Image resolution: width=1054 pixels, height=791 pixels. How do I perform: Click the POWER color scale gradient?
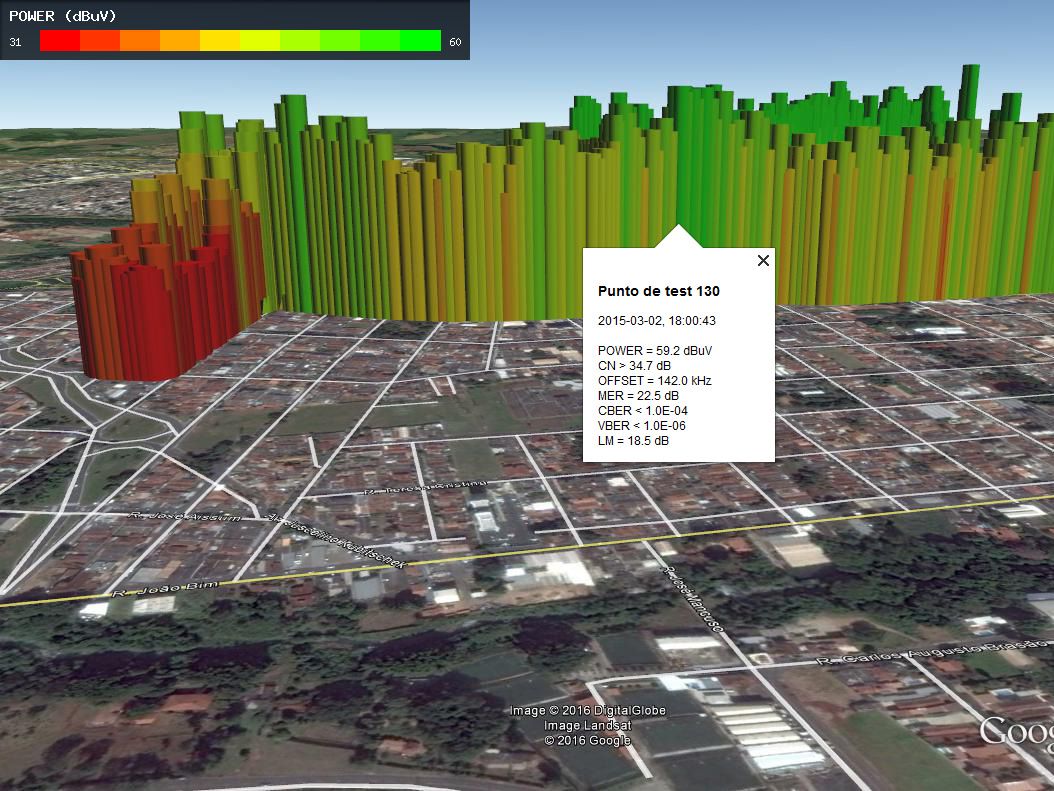(240, 42)
